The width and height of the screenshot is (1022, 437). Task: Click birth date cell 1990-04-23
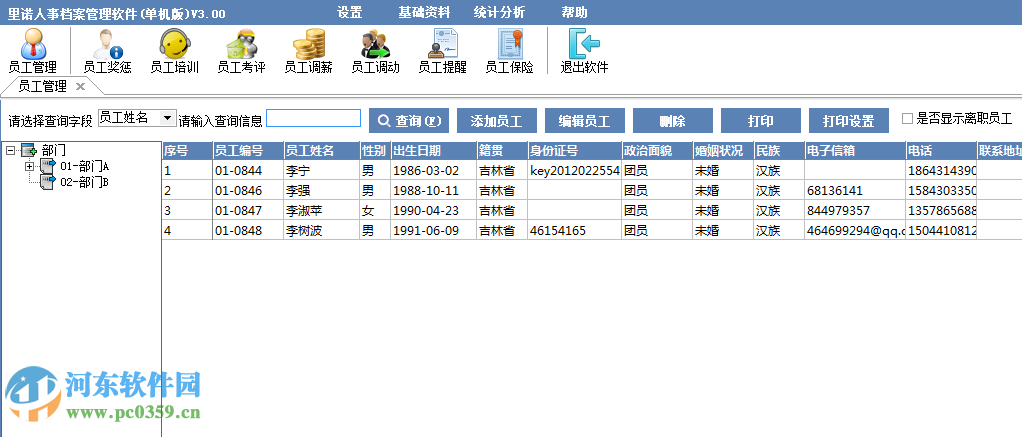[x=433, y=211]
